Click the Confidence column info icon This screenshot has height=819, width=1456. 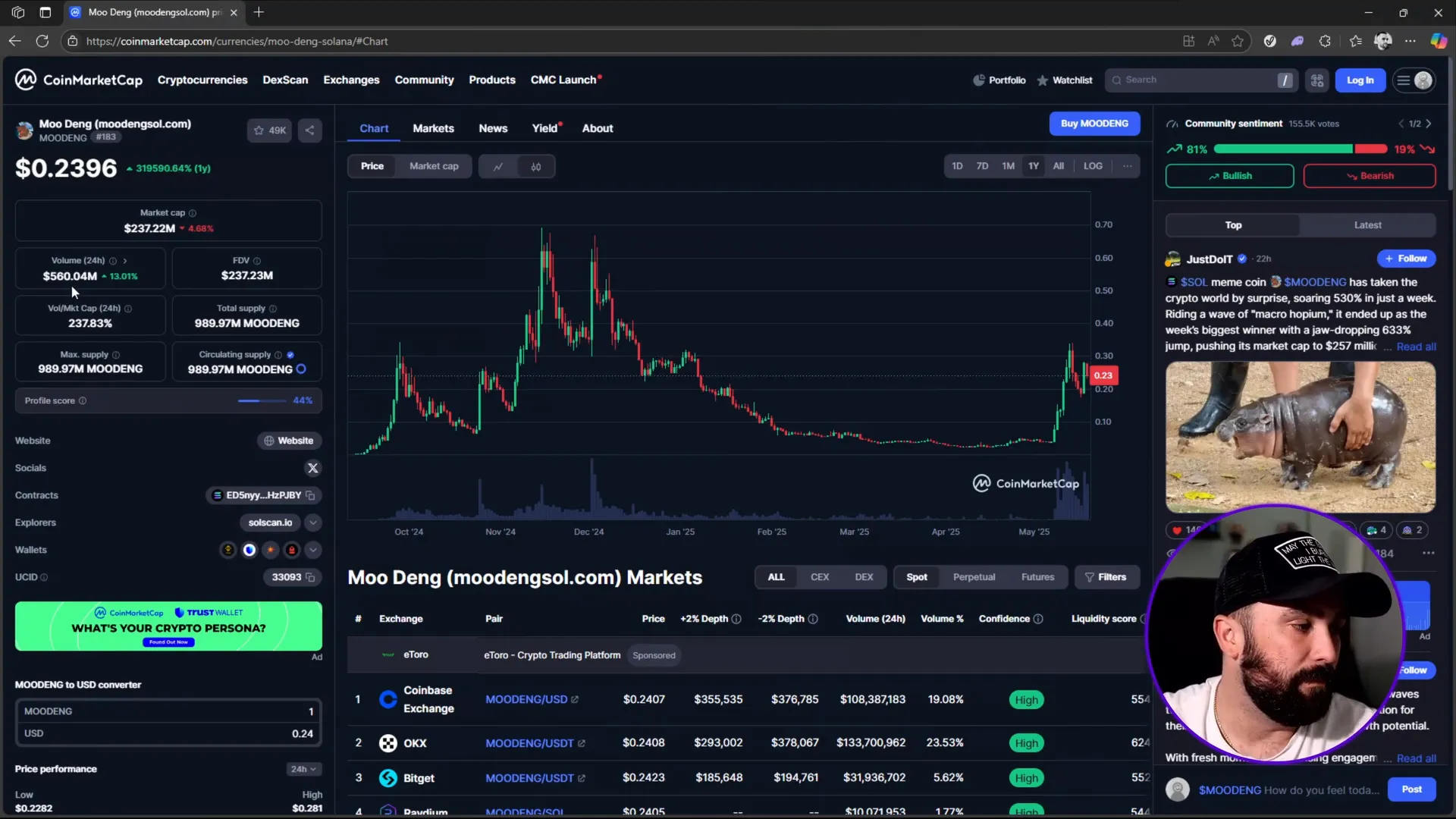point(1038,619)
